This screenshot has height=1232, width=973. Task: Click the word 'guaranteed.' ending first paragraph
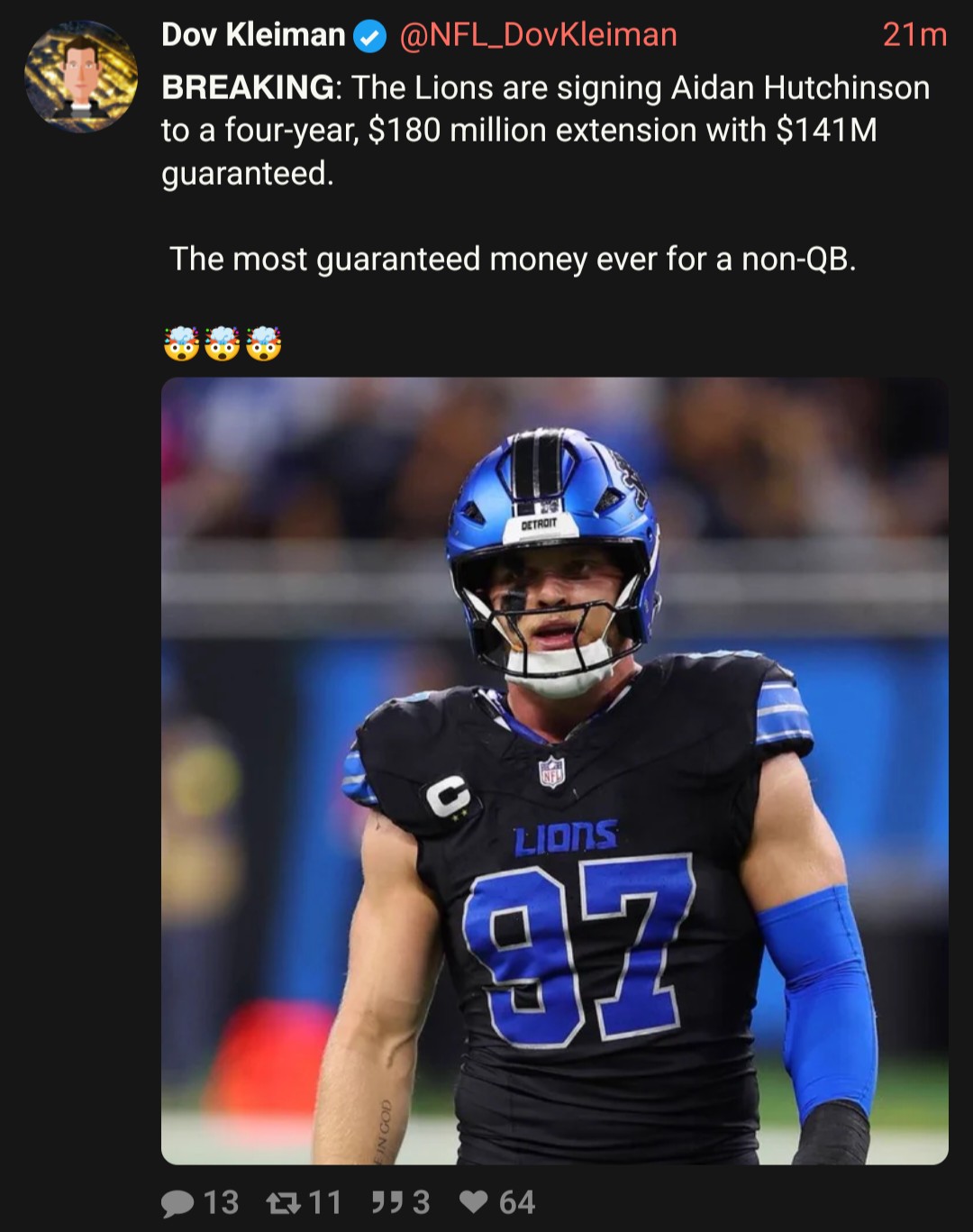click(x=248, y=173)
